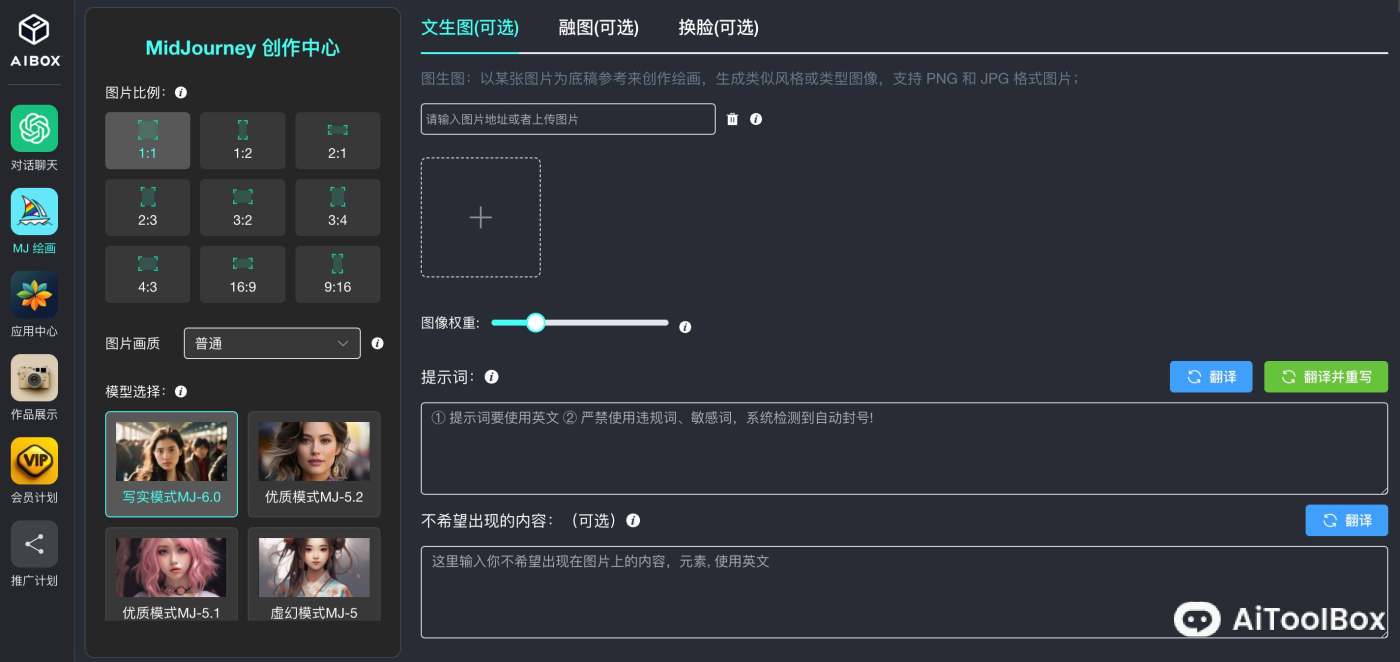Open the AIBOX logo home
Image resolution: width=1400 pixels, height=662 pixels.
click(35, 40)
